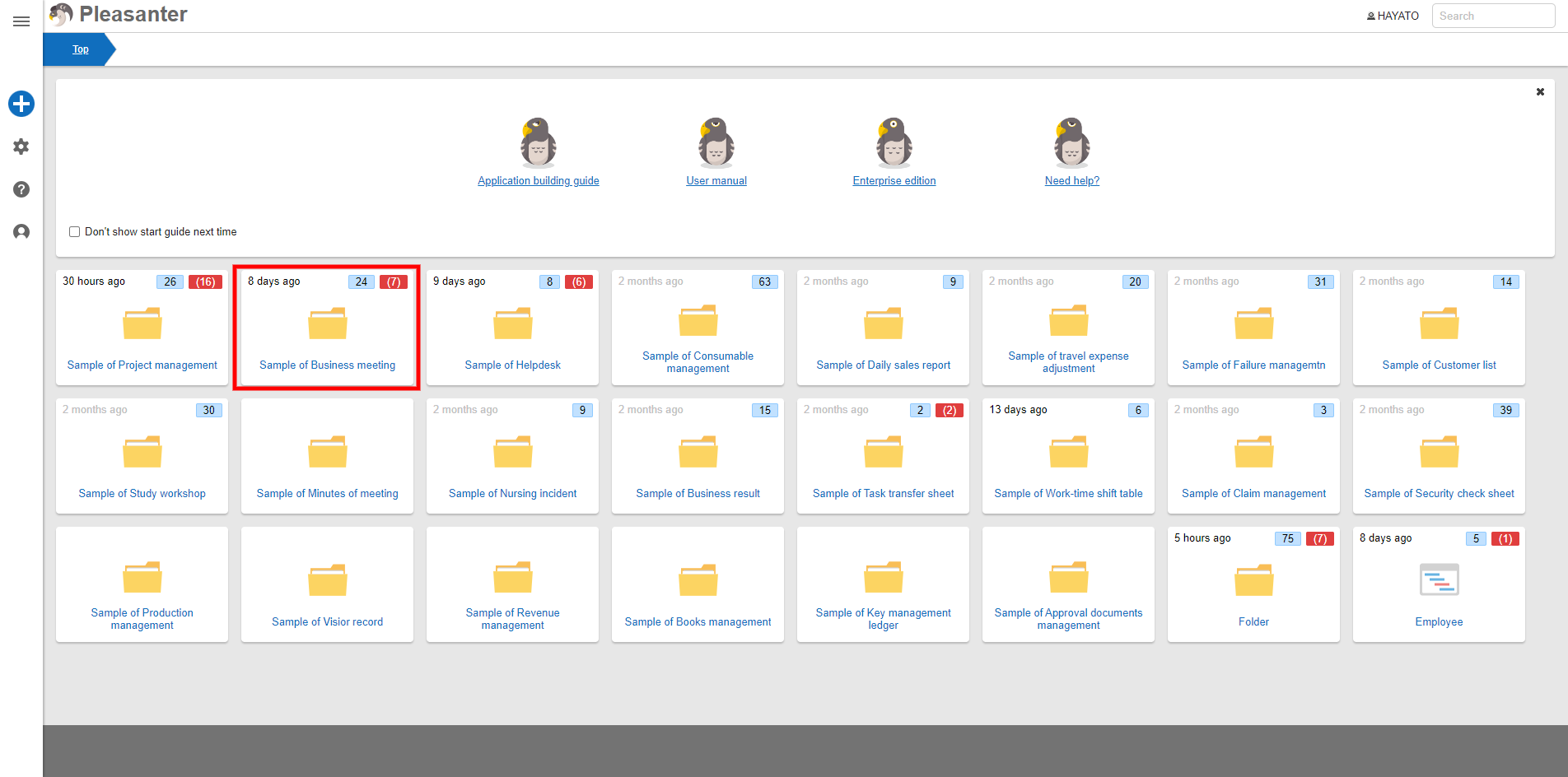This screenshot has width=1568, height=777.
Task: Open the user account icon in sidebar
Action: pyautogui.click(x=21, y=232)
